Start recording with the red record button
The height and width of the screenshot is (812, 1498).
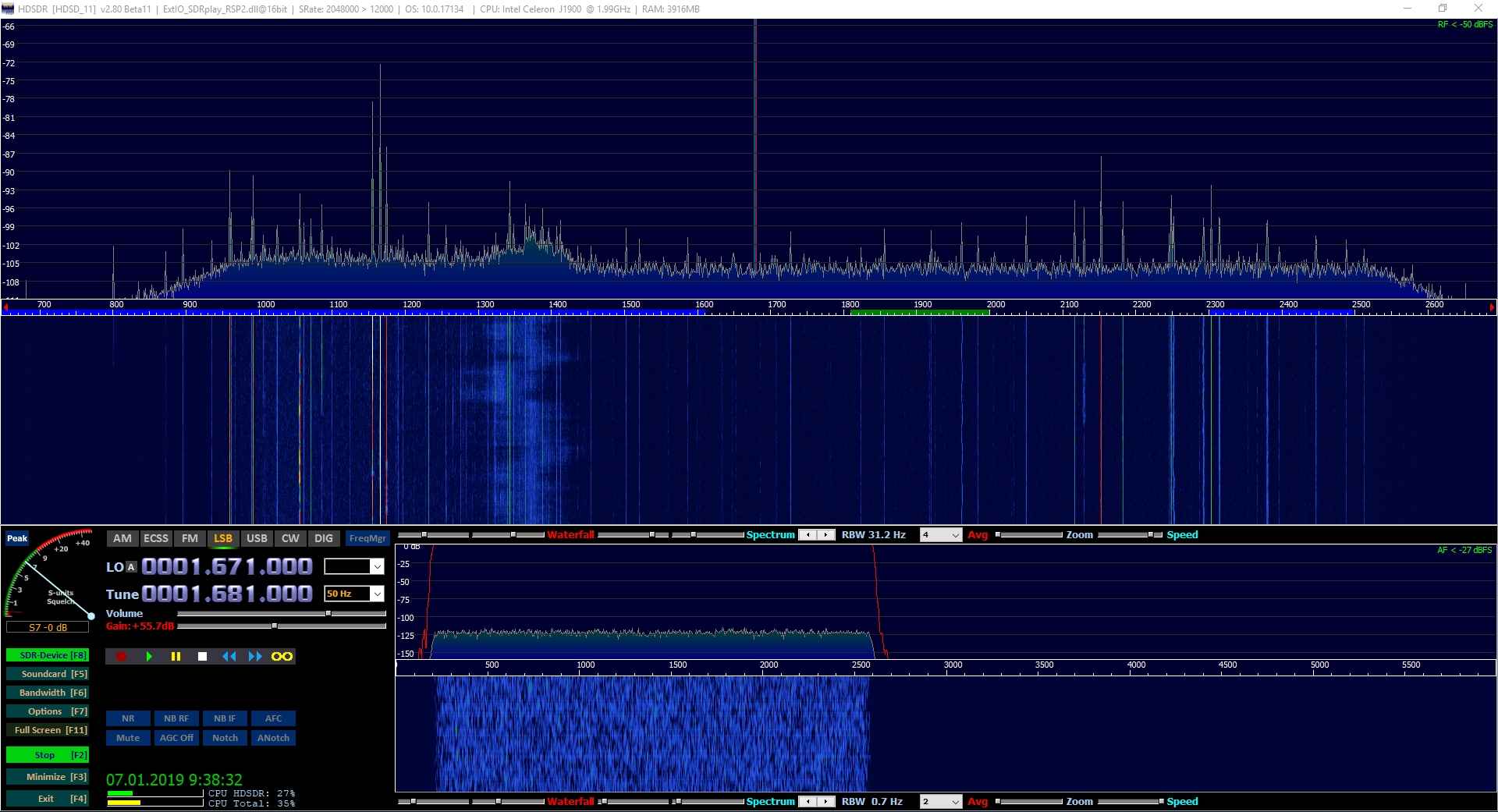click(x=121, y=657)
